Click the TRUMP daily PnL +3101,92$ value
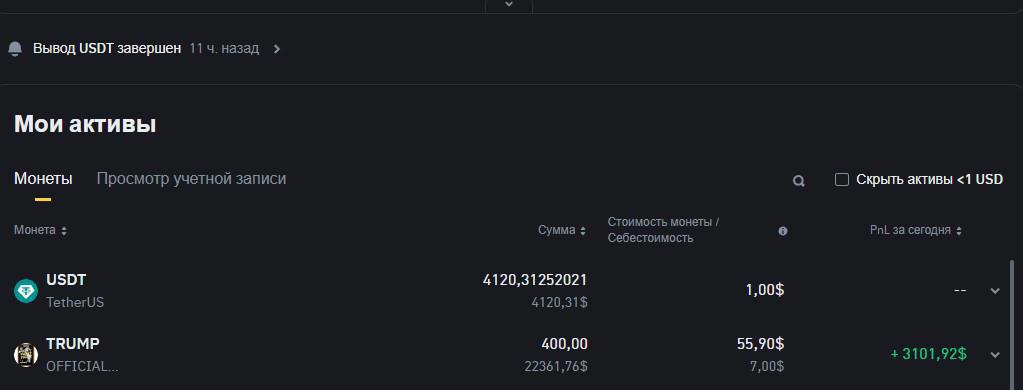This screenshot has width=1023, height=390. (928, 355)
